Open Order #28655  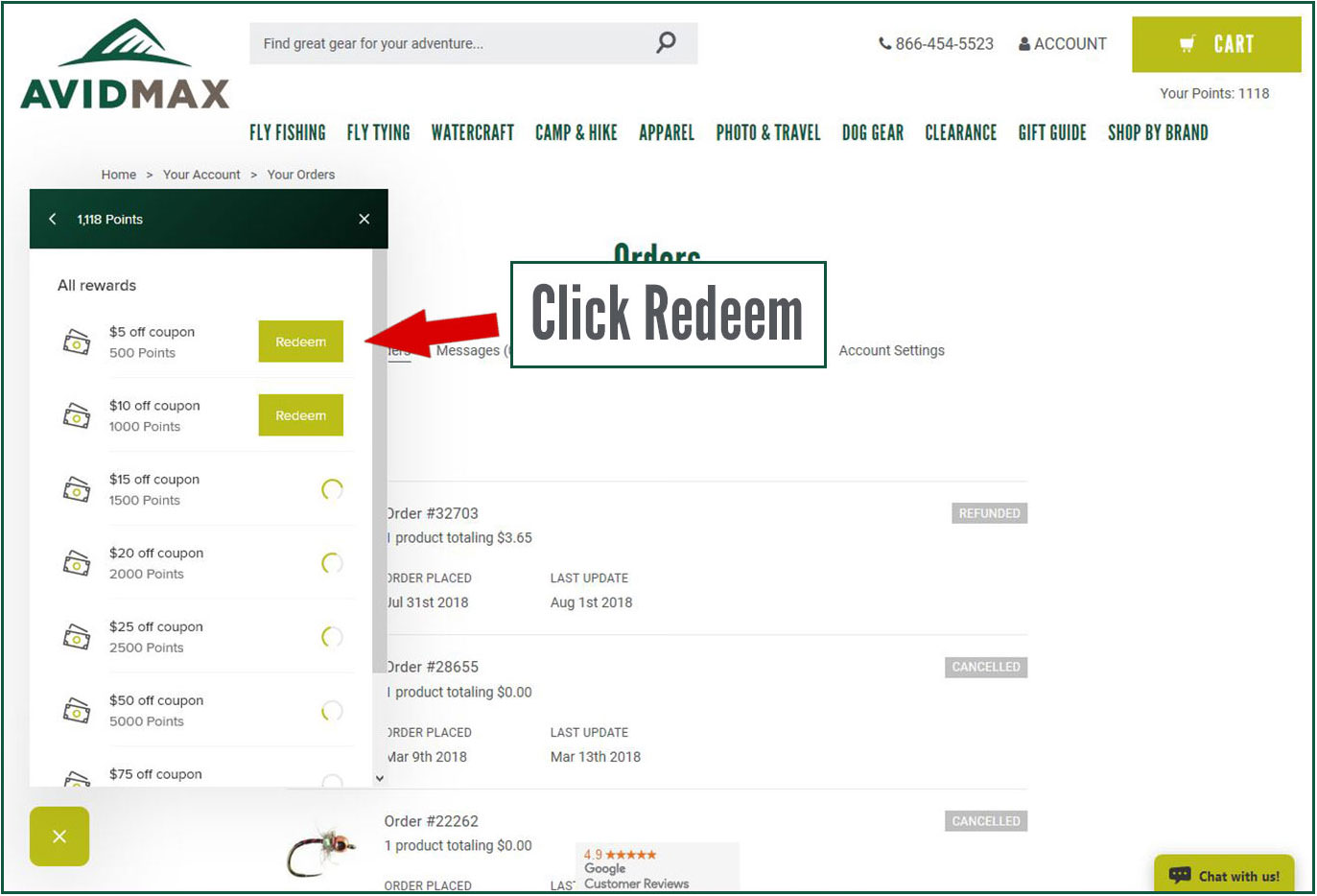click(x=432, y=667)
